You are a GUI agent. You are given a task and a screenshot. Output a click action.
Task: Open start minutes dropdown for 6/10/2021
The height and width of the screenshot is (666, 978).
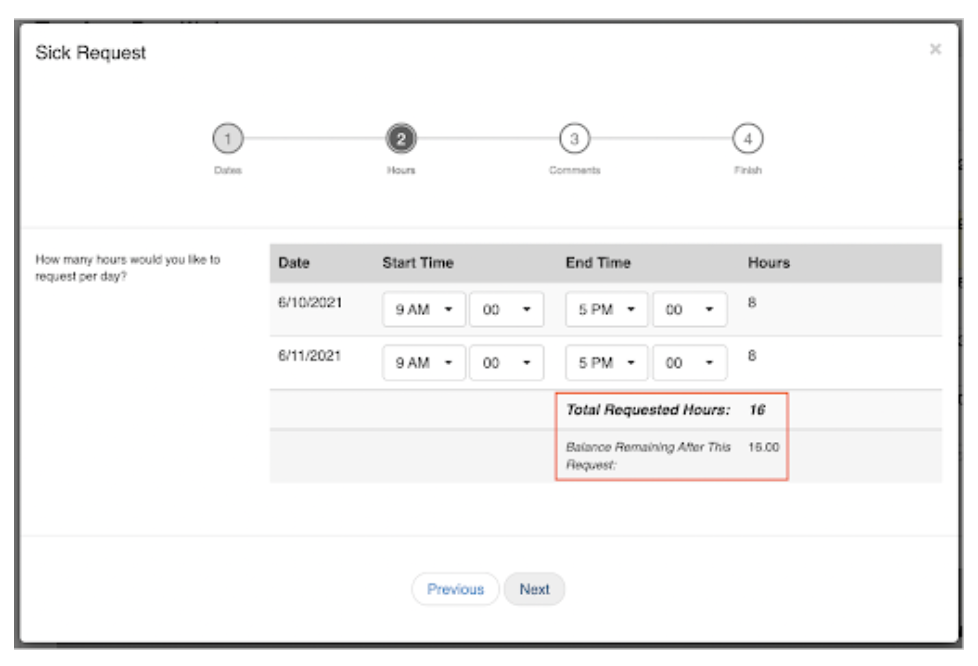point(506,310)
